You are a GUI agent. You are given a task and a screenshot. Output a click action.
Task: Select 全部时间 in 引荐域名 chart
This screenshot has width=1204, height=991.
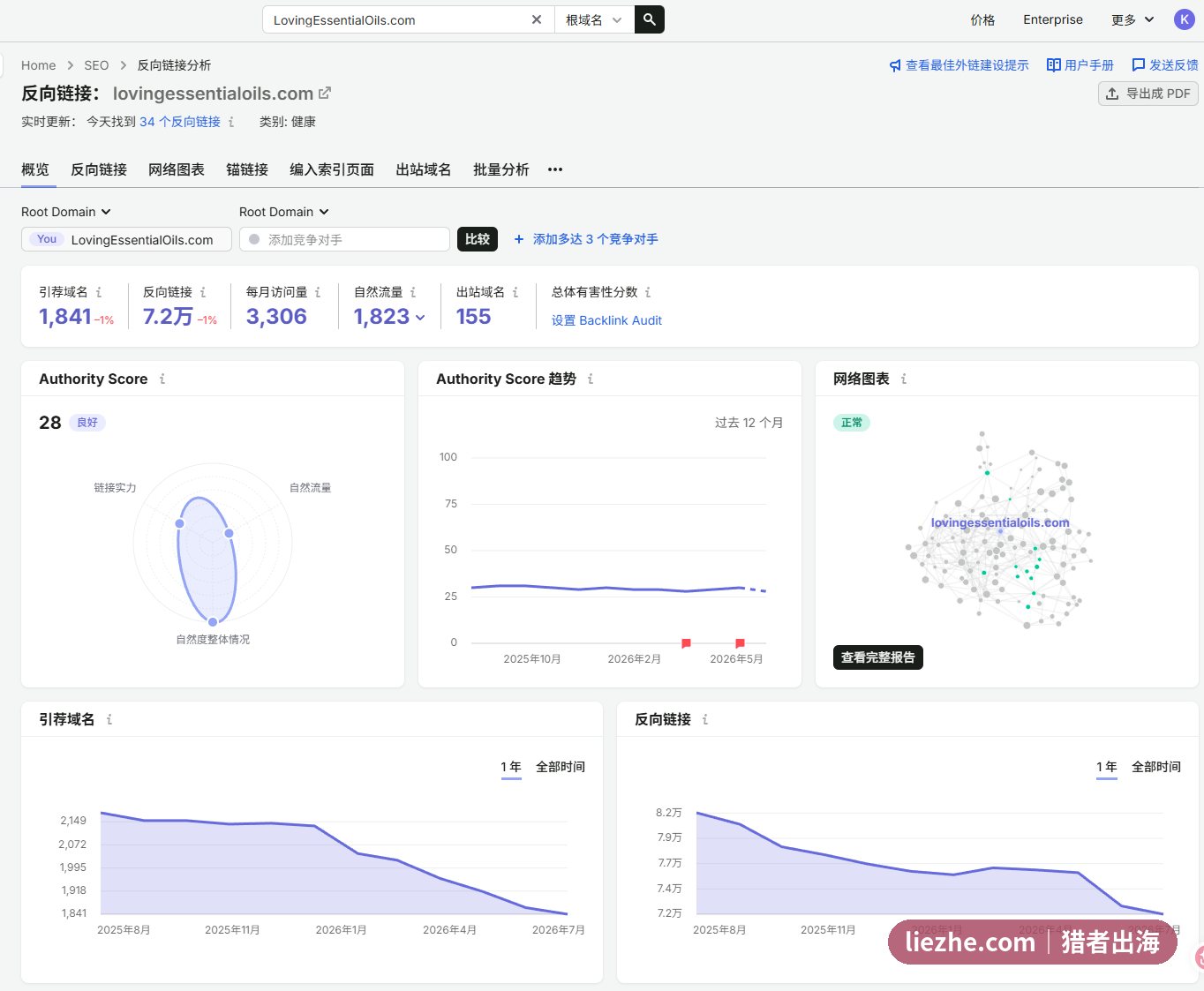561,767
